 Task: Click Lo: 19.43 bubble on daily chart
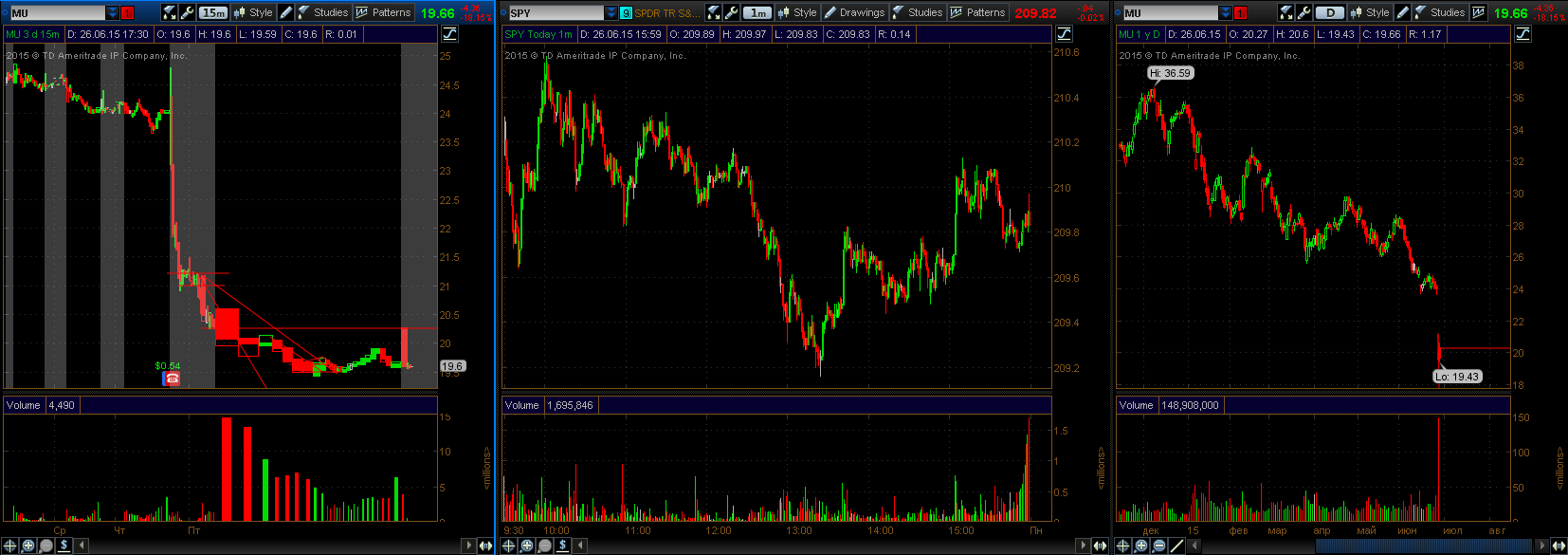(1456, 377)
